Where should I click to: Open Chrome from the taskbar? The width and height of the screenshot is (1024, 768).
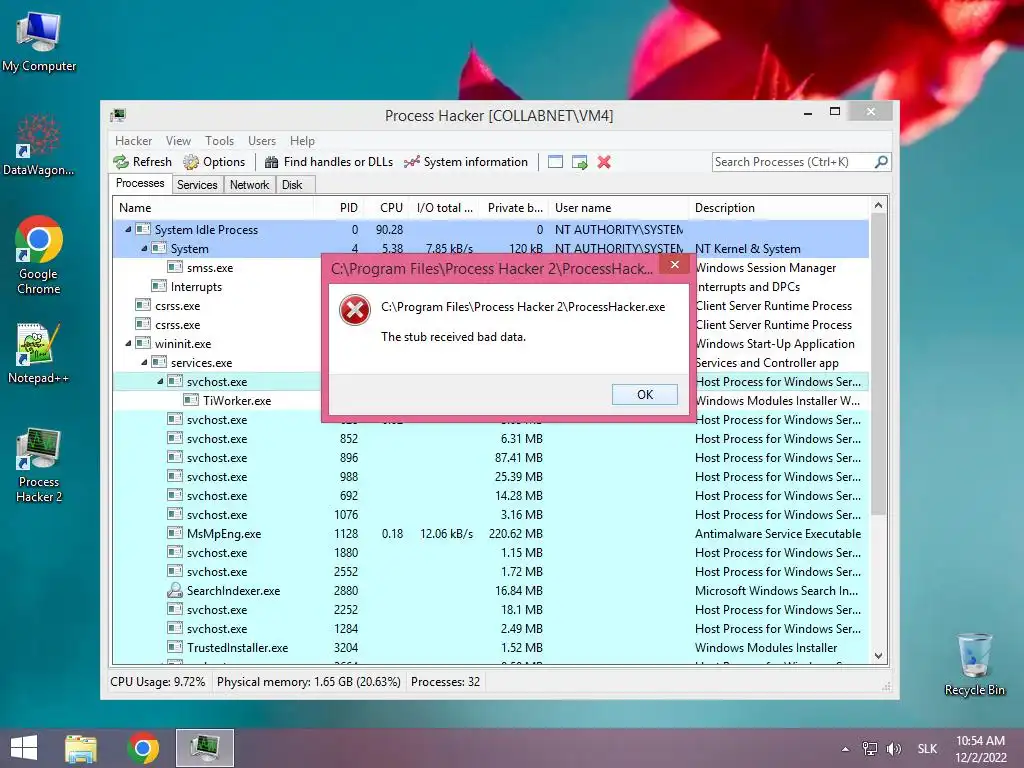(x=143, y=748)
